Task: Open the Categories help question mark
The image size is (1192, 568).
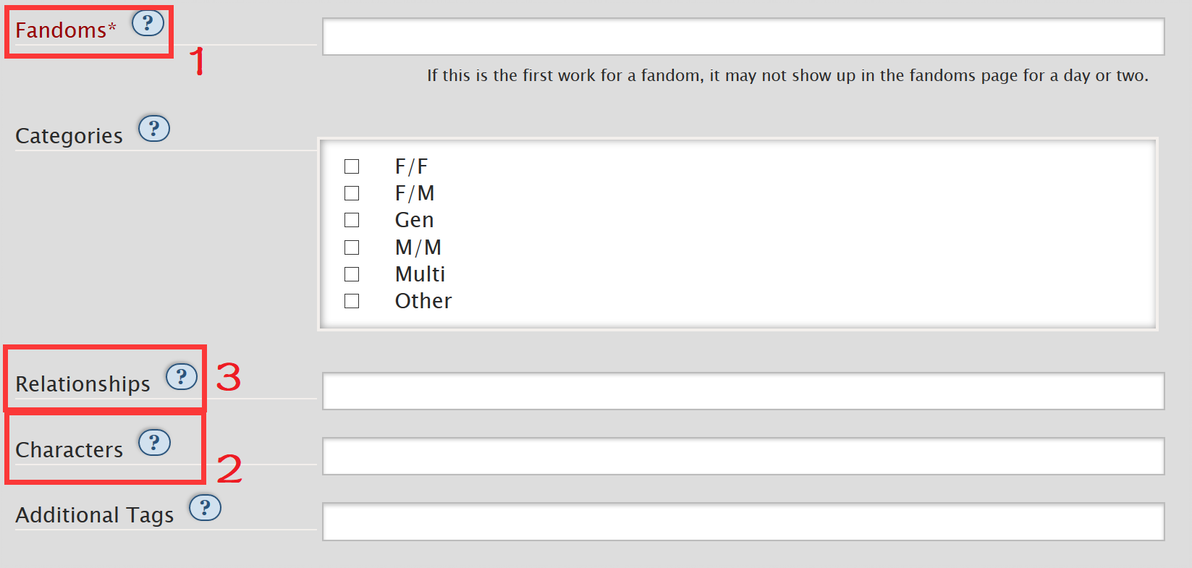Action: click(154, 129)
